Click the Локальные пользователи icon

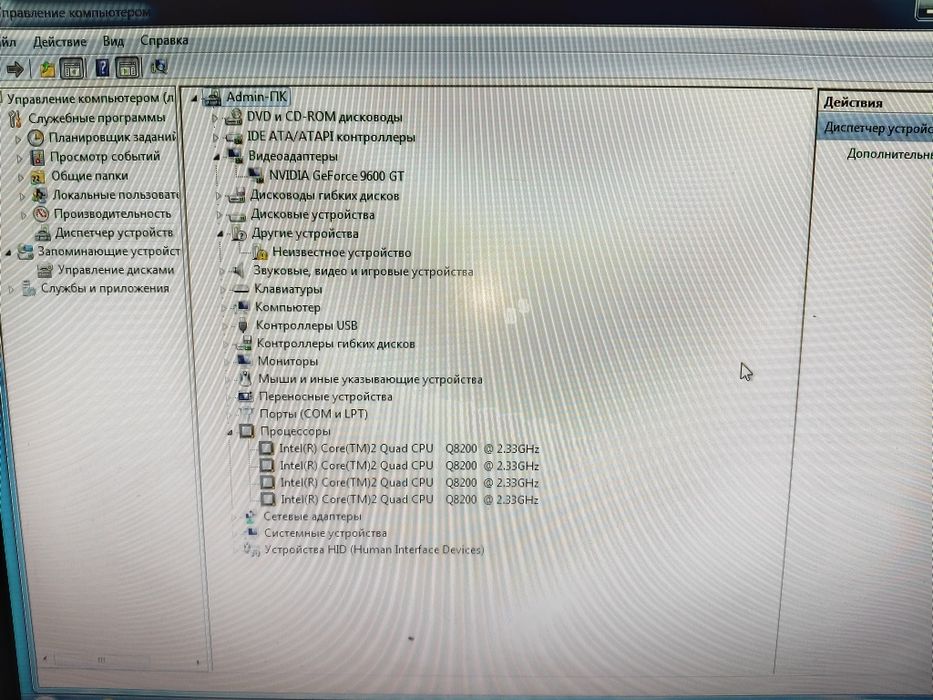39,195
